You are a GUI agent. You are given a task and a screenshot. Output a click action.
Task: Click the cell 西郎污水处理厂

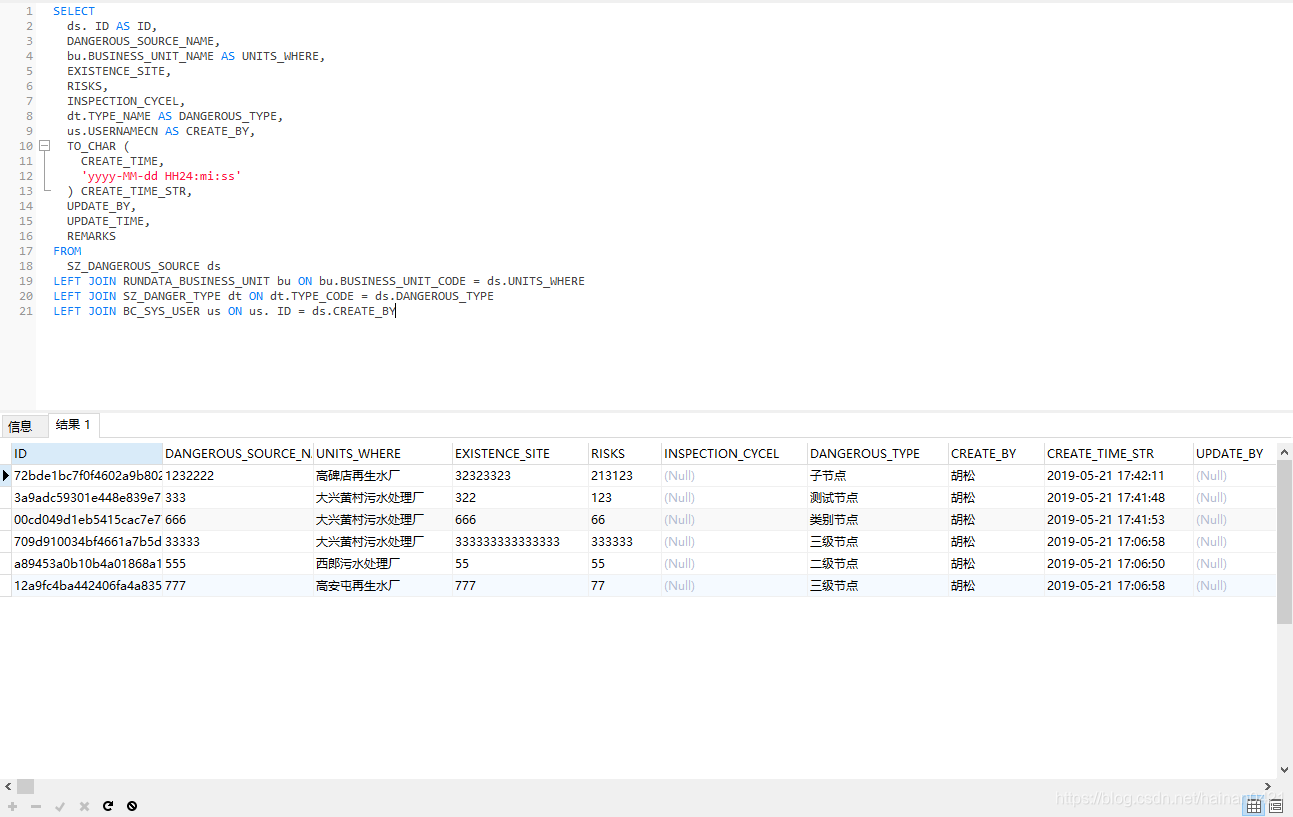(383, 563)
